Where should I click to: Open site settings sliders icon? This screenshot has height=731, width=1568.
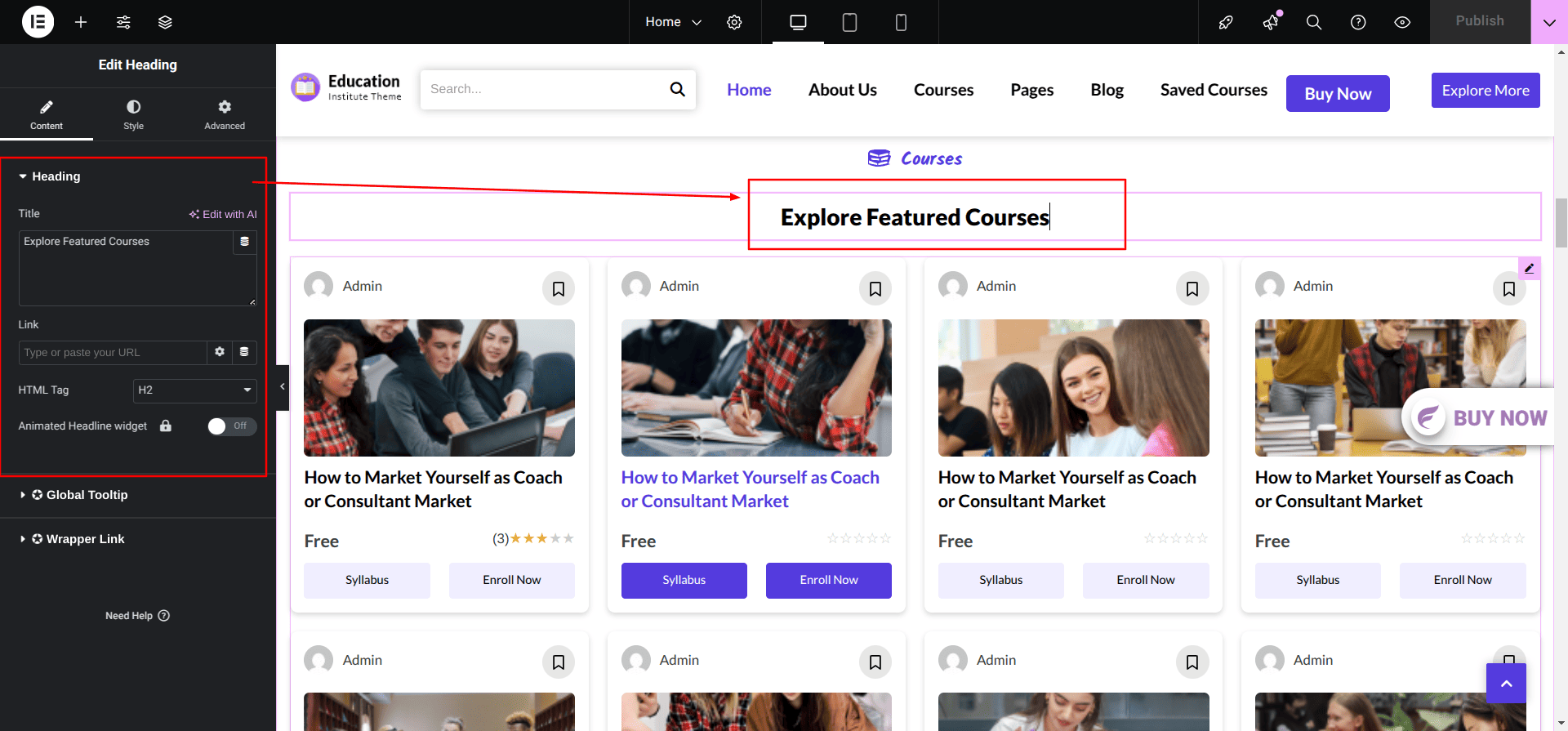click(x=123, y=22)
